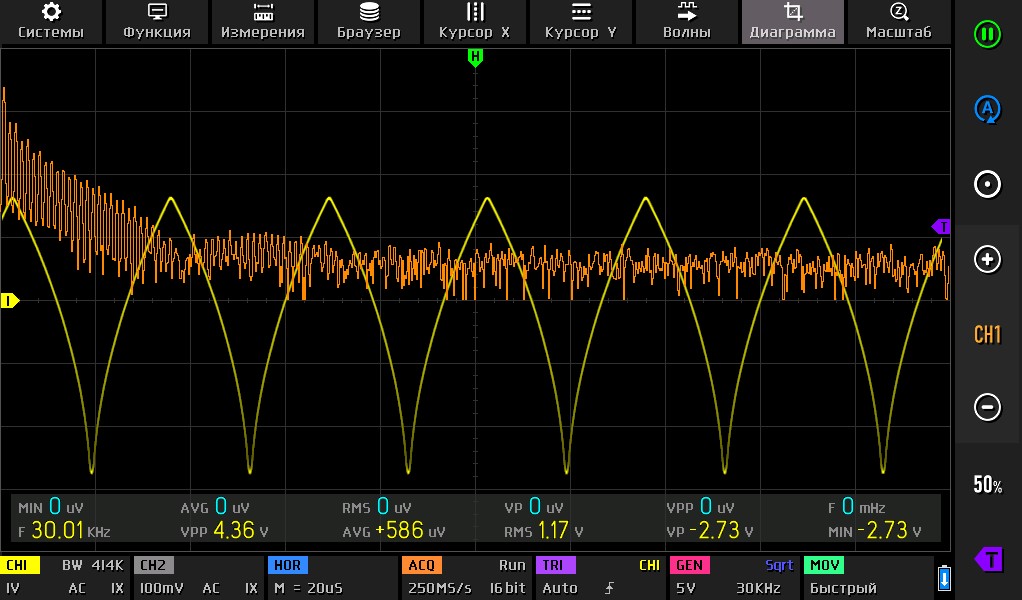Screen dimensions: 1022x600
Task: Open the Масштаб zoom menu
Action: click(x=898, y=21)
